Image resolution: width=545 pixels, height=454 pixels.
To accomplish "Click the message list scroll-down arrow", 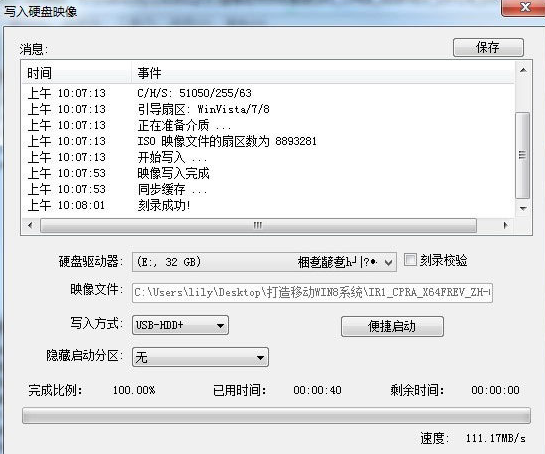I will pos(523,209).
